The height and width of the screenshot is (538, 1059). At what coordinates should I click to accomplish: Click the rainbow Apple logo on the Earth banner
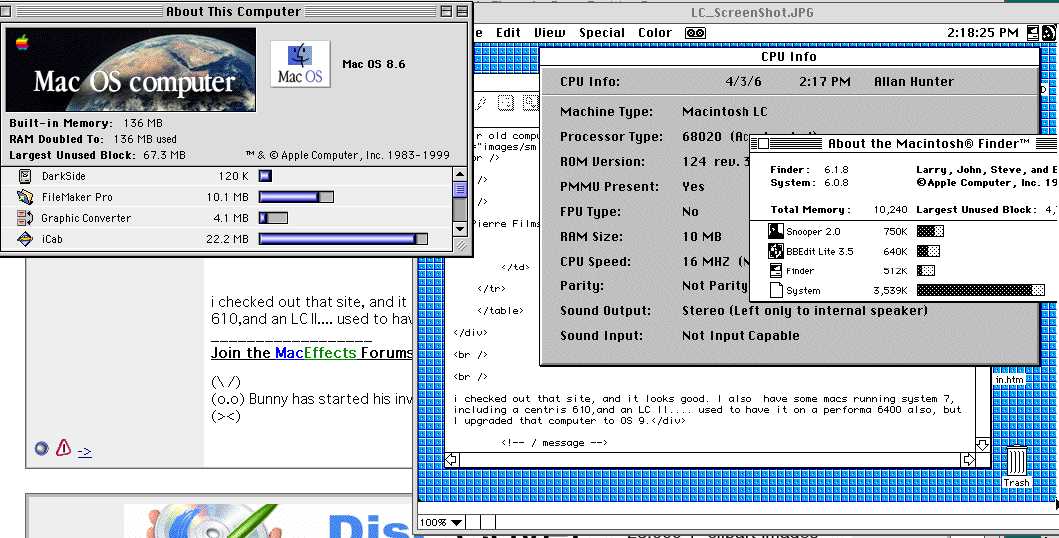pyautogui.click(x=23, y=43)
